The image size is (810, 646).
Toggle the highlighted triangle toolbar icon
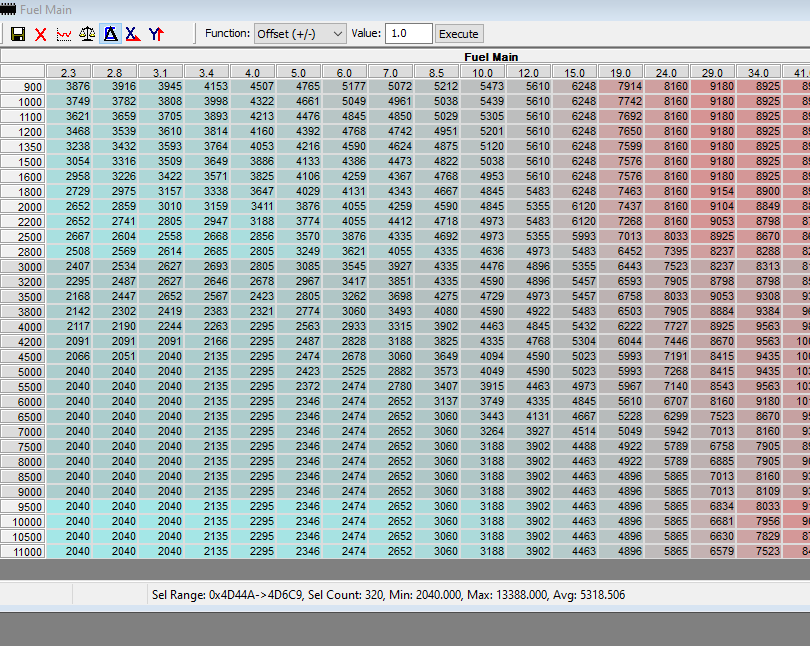110,34
